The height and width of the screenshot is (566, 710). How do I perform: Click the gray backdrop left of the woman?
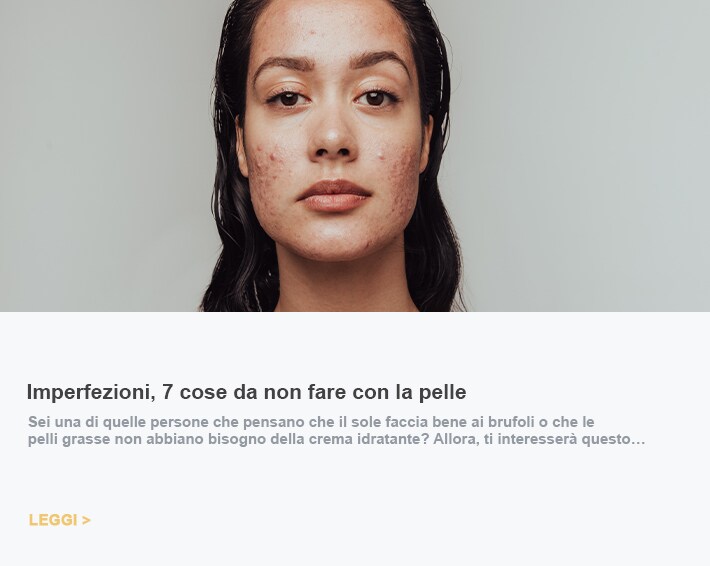coord(102,154)
